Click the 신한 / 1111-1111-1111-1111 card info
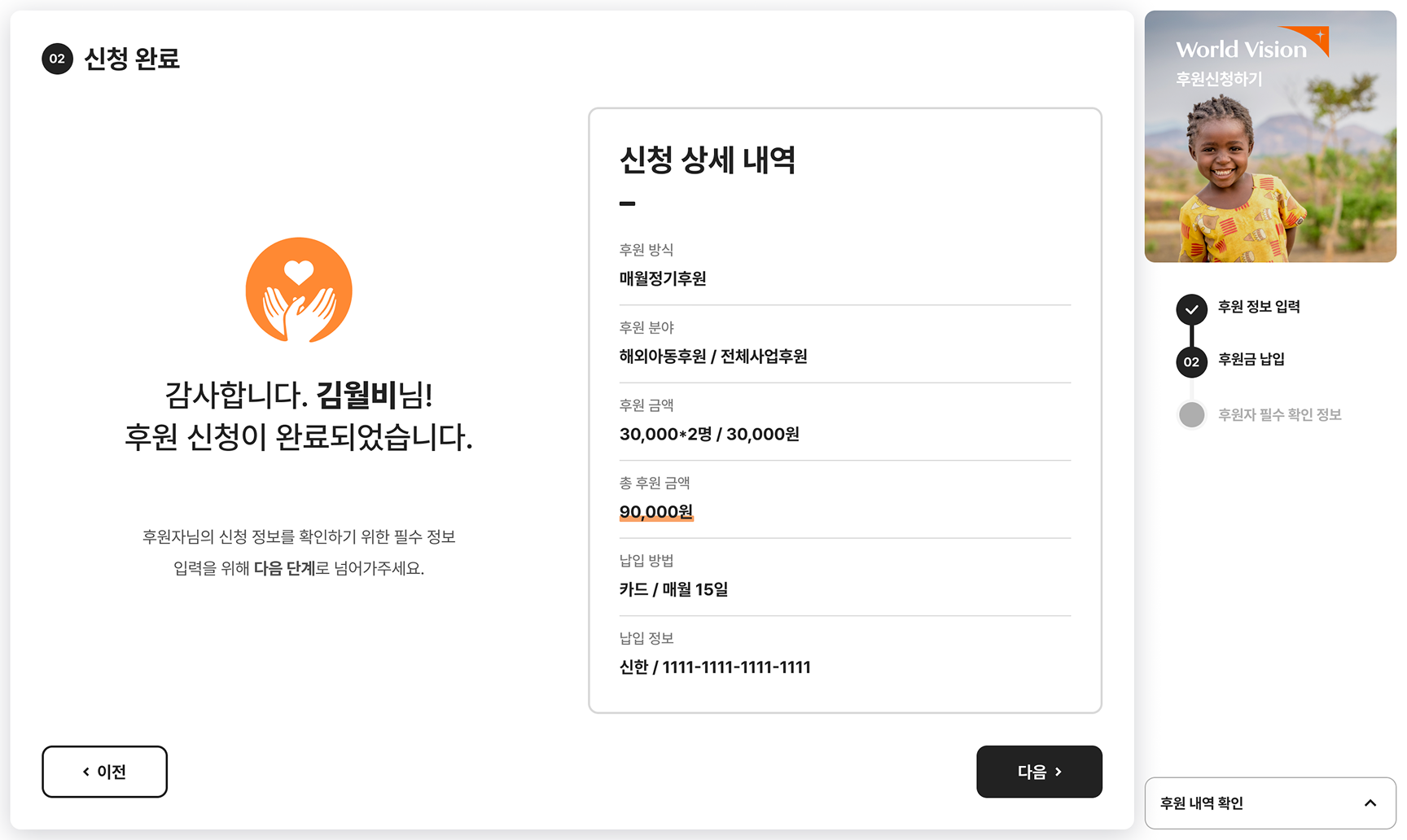This screenshot has width=1407, height=840. [715, 667]
